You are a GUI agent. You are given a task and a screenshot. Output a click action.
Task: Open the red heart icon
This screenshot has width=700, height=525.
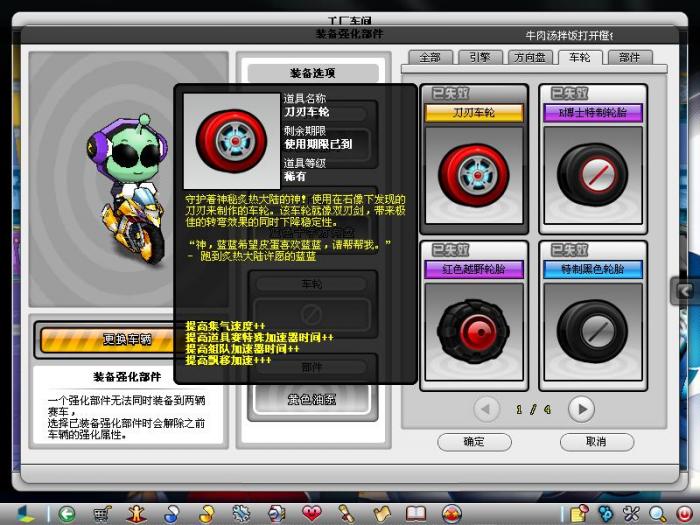tap(311, 514)
